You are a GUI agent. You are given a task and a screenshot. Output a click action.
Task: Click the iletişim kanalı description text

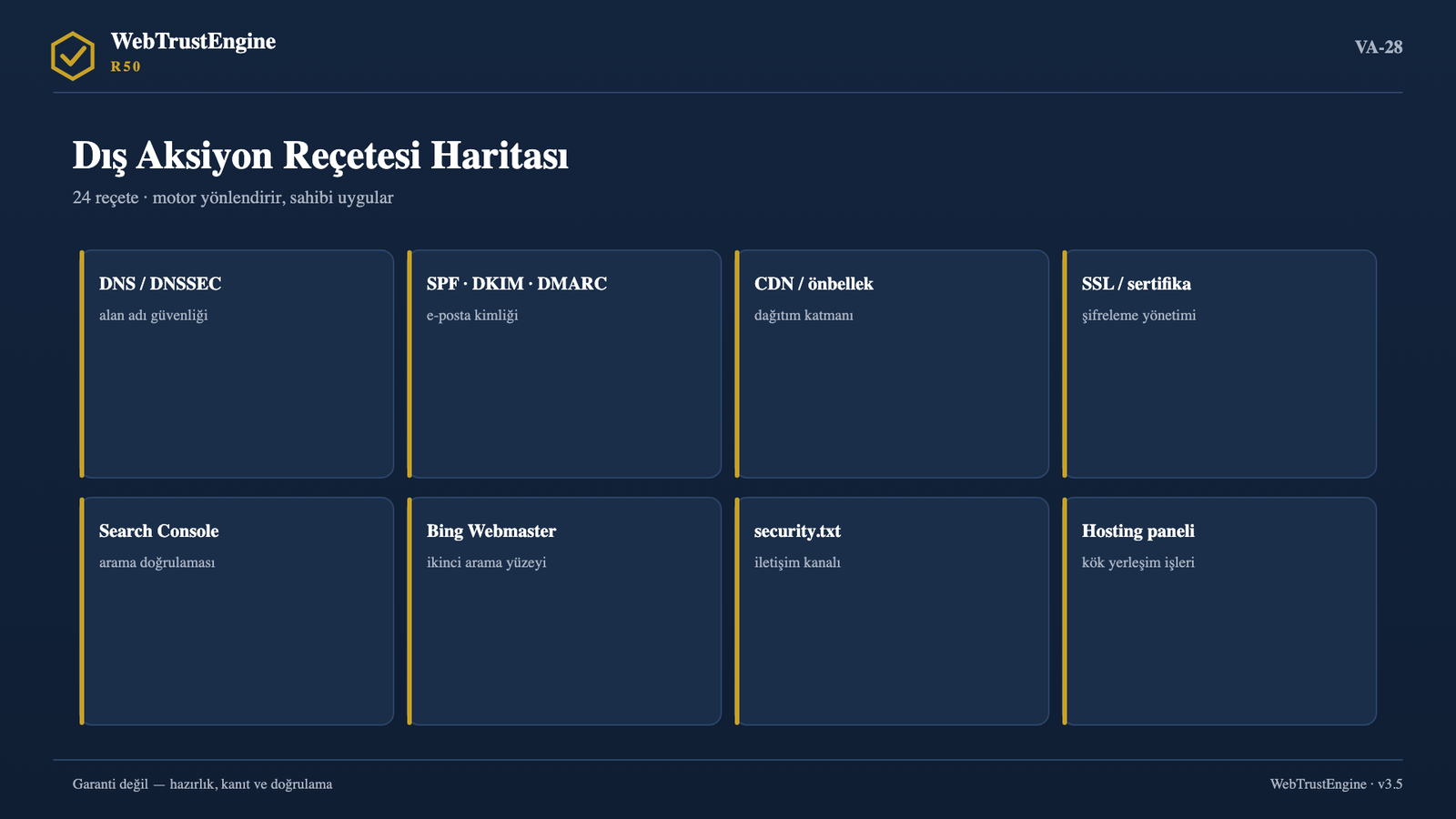click(797, 562)
